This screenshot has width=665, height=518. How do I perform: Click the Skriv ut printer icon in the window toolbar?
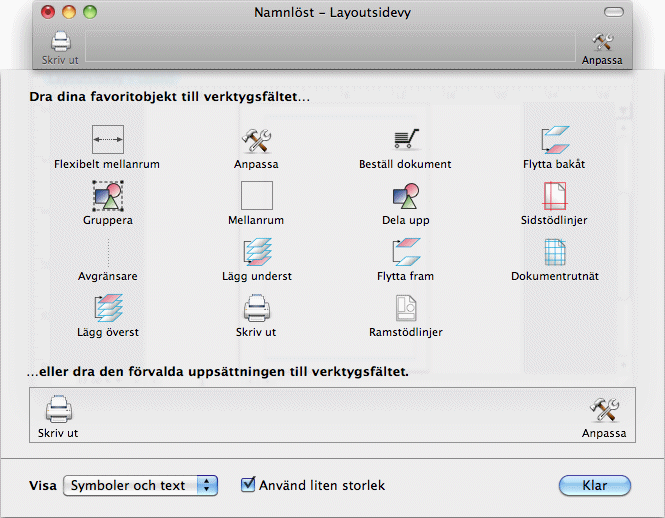[x=61, y=42]
